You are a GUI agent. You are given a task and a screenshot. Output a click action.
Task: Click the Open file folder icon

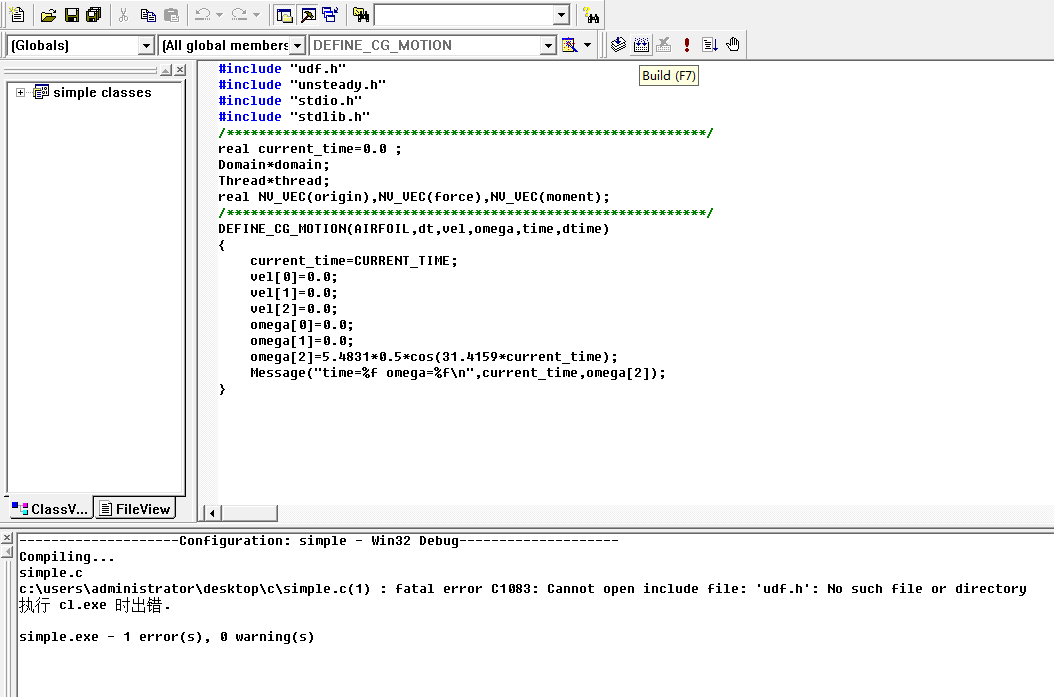point(48,15)
